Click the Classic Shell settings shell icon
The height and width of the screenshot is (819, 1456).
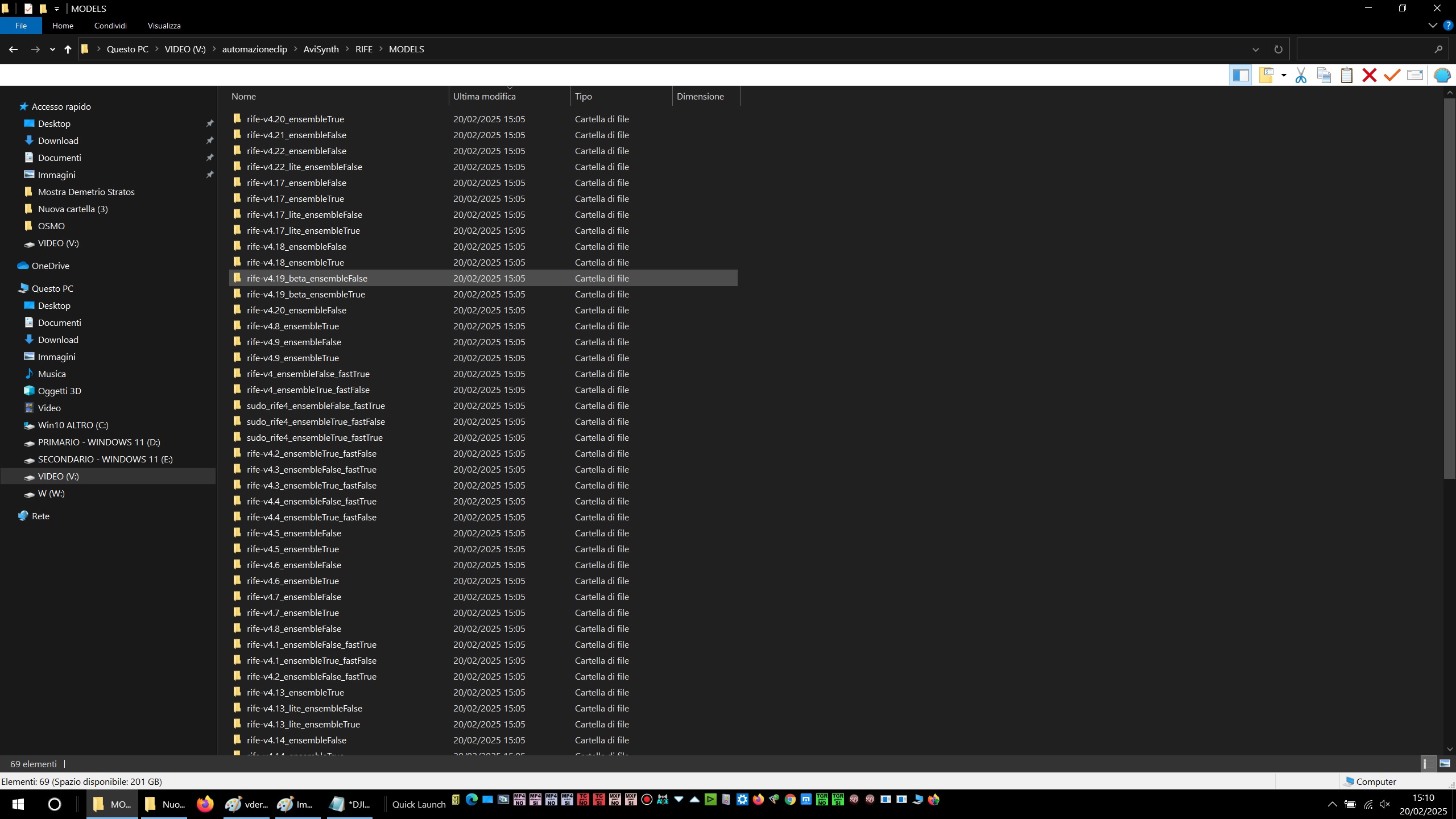click(x=1442, y=76)
